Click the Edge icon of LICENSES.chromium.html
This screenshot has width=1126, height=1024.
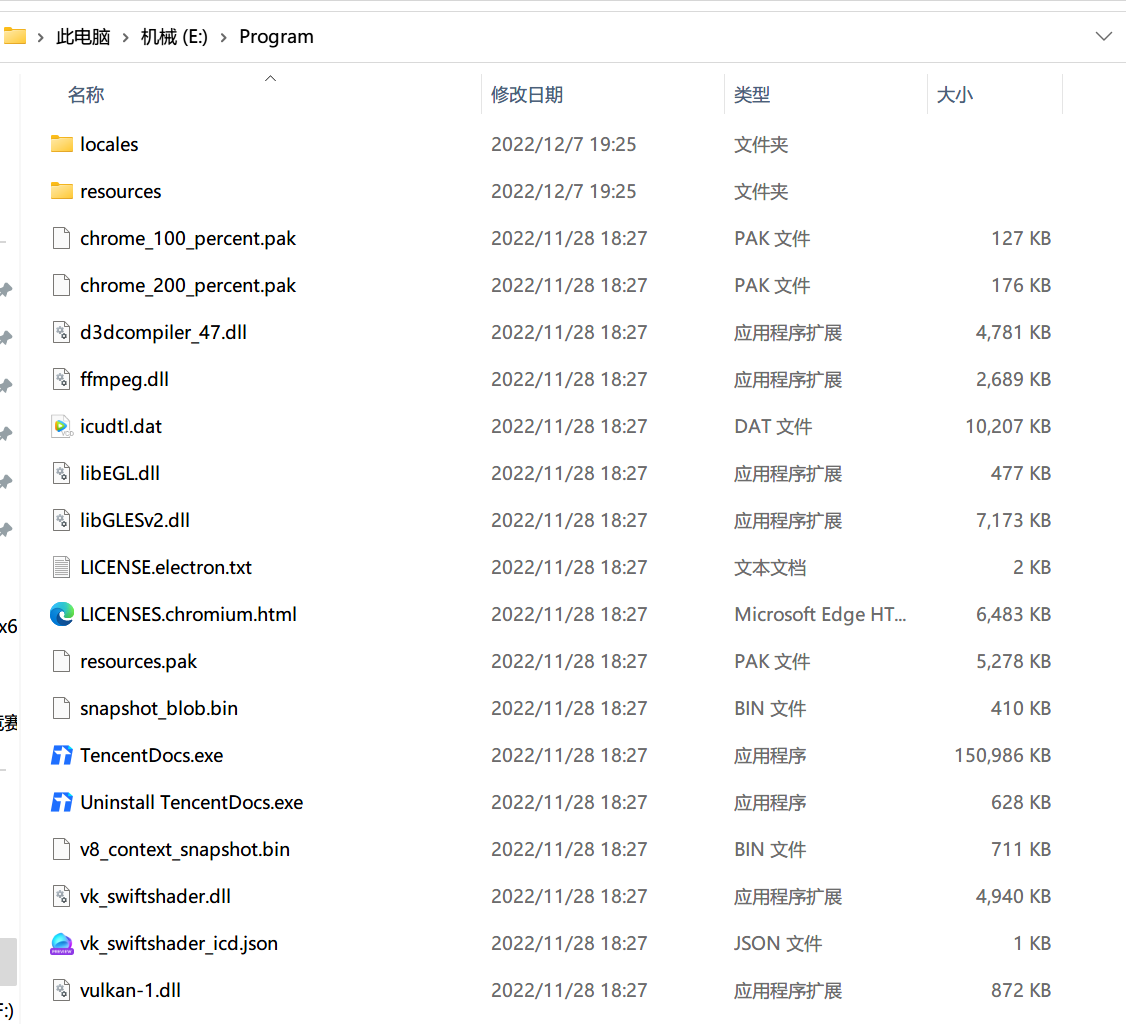[x=62, y=614]
